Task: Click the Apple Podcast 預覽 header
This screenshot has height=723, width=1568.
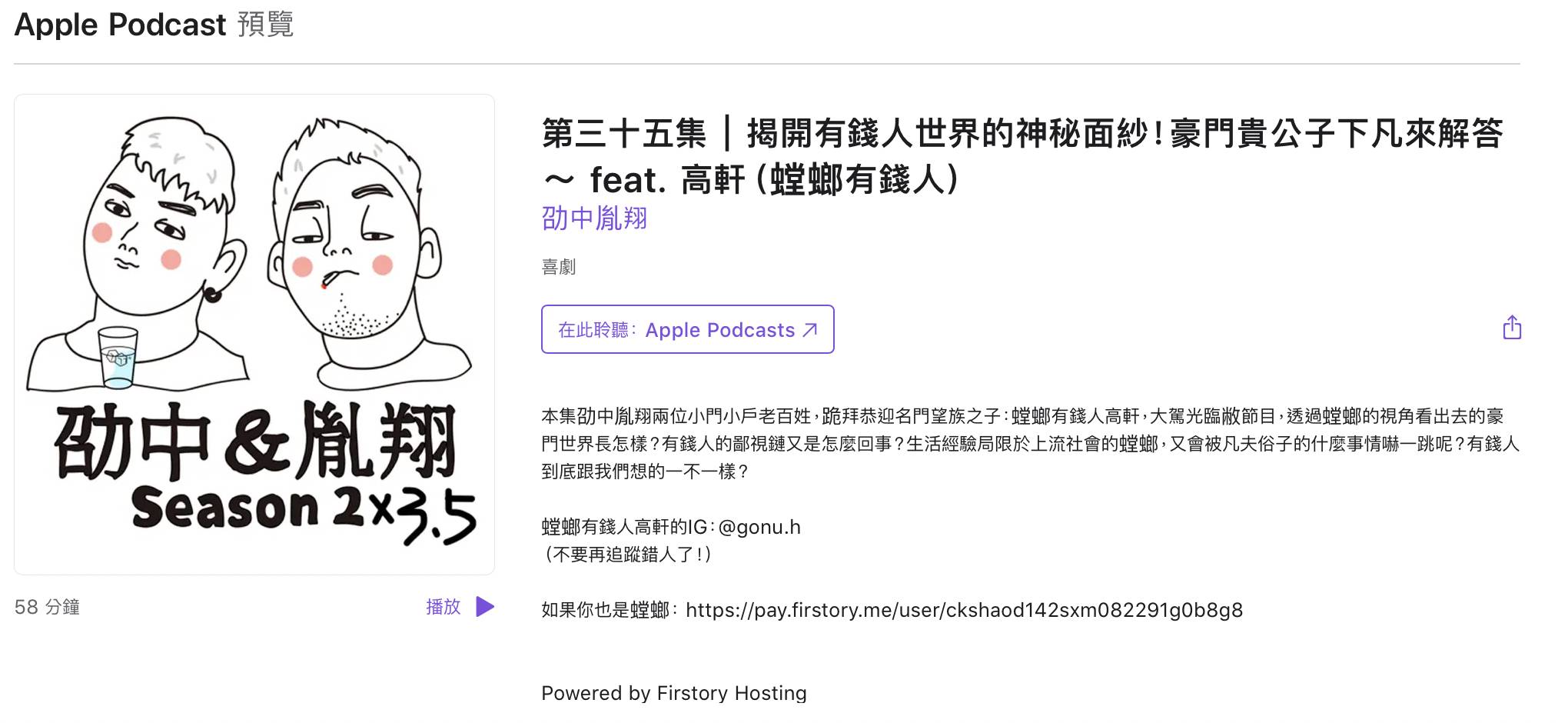Action: pyautogui.click(x=154, y=25)
